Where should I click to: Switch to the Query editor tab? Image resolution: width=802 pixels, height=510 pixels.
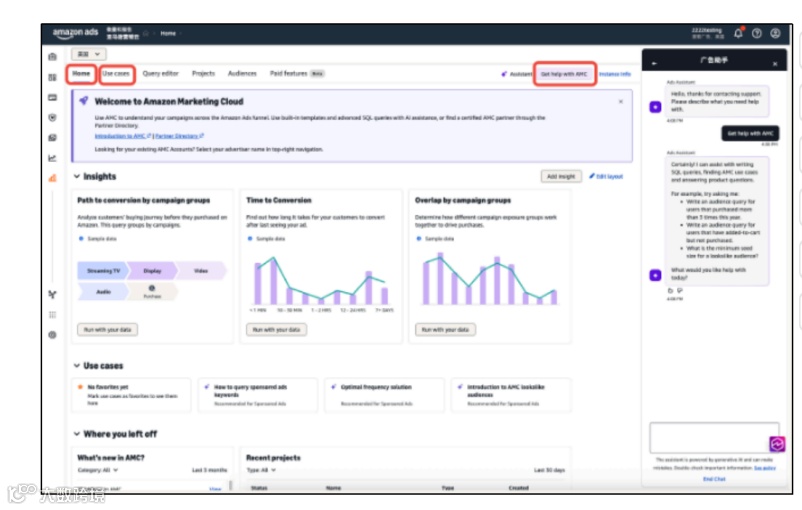click(161, 74)
